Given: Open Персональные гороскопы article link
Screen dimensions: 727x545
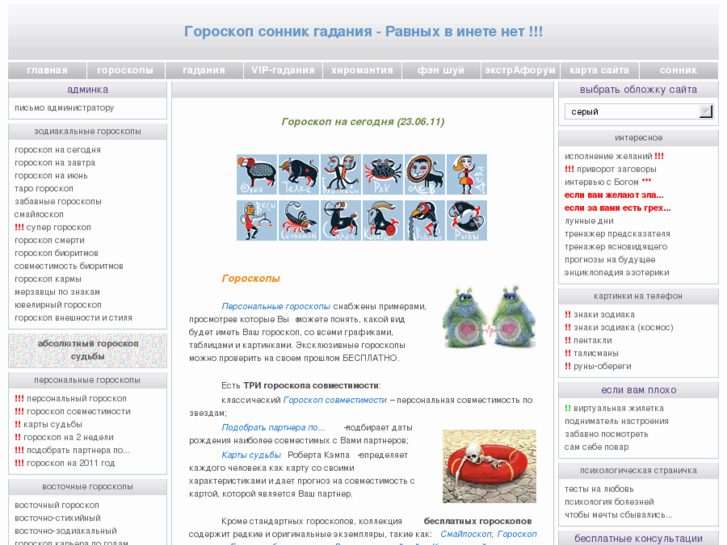Looking at the screenshot, I should coord(276,307).
